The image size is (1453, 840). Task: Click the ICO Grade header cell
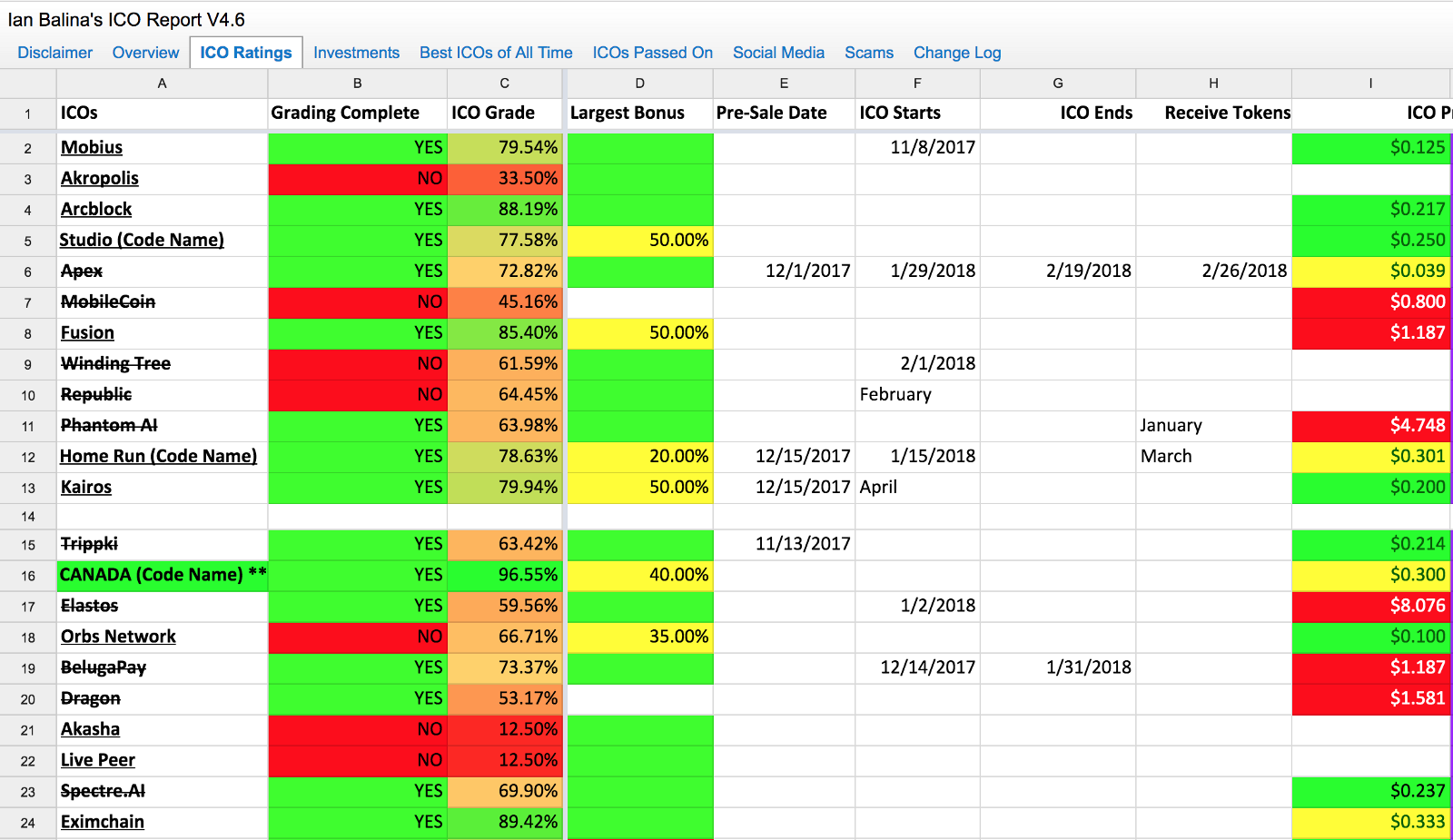click(x=505, y=114)
